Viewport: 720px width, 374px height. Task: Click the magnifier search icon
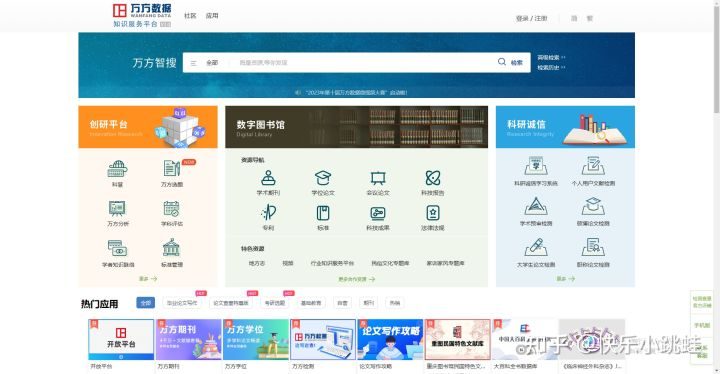pyautogui.click(x=502, y=62)
